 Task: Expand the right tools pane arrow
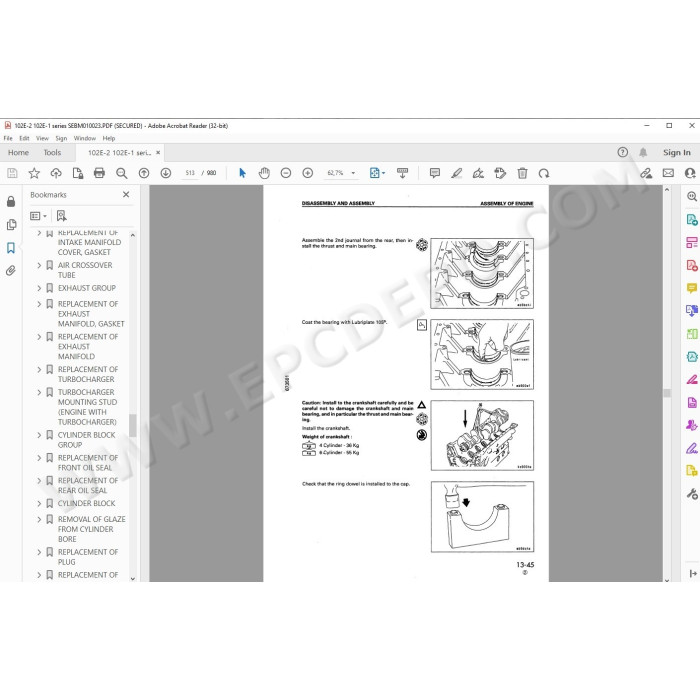pyautogui.click(x=693, y=574)
